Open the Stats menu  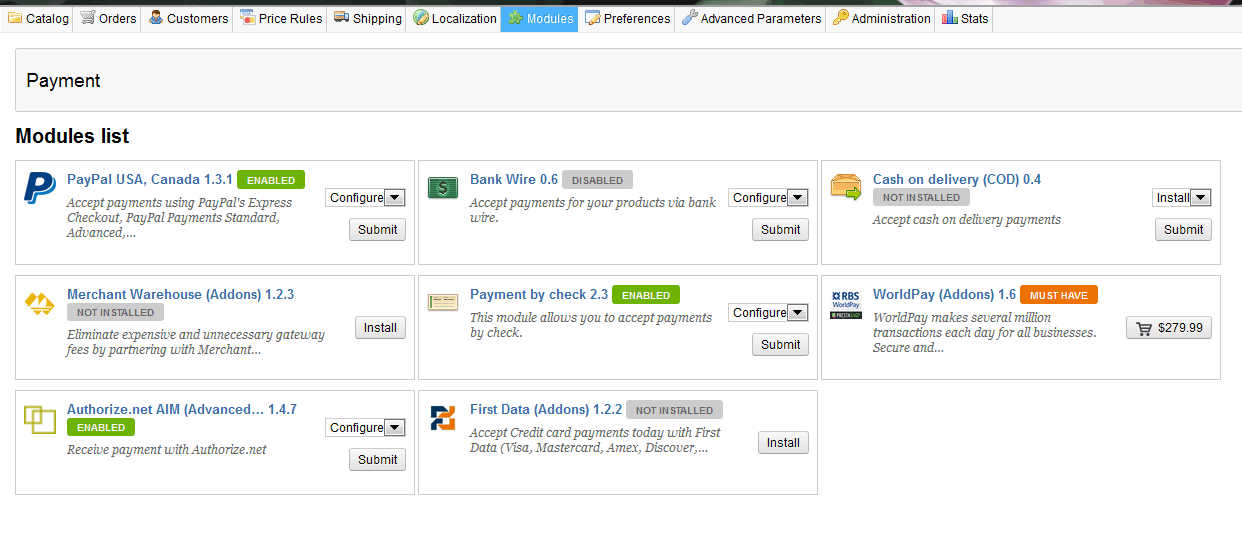[x=964, y=18]
